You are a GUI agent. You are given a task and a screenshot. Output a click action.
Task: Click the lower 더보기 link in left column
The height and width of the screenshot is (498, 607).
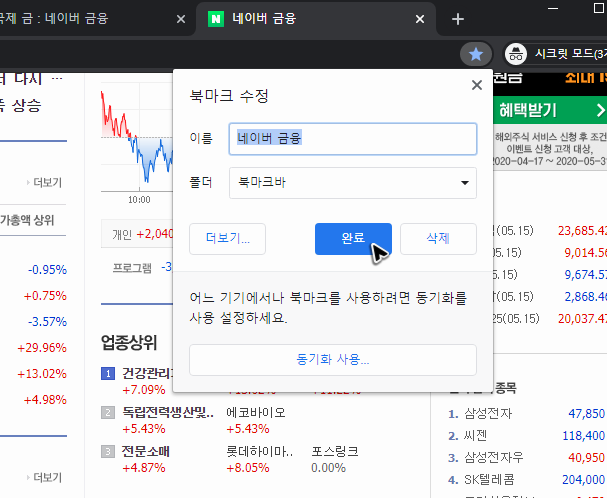(47, 477)
